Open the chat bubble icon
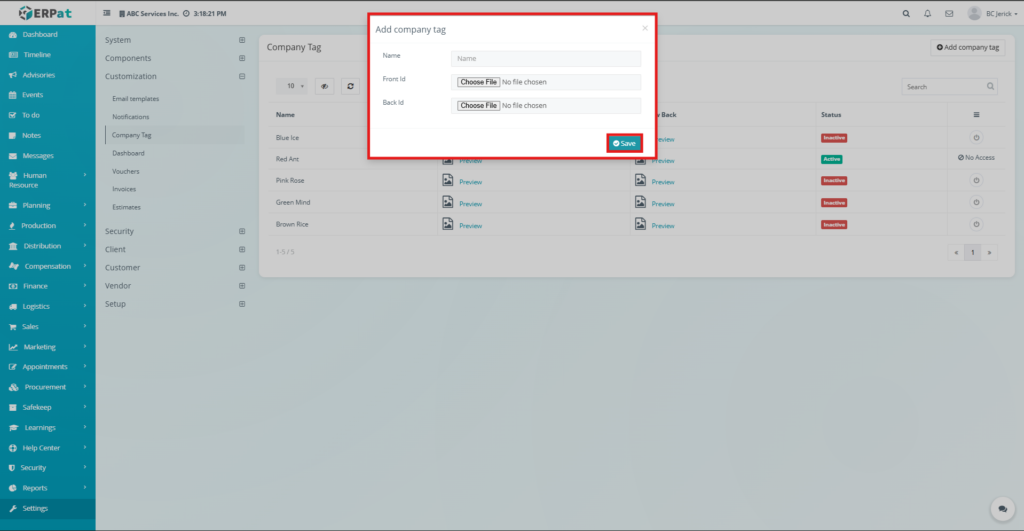 1002,509
